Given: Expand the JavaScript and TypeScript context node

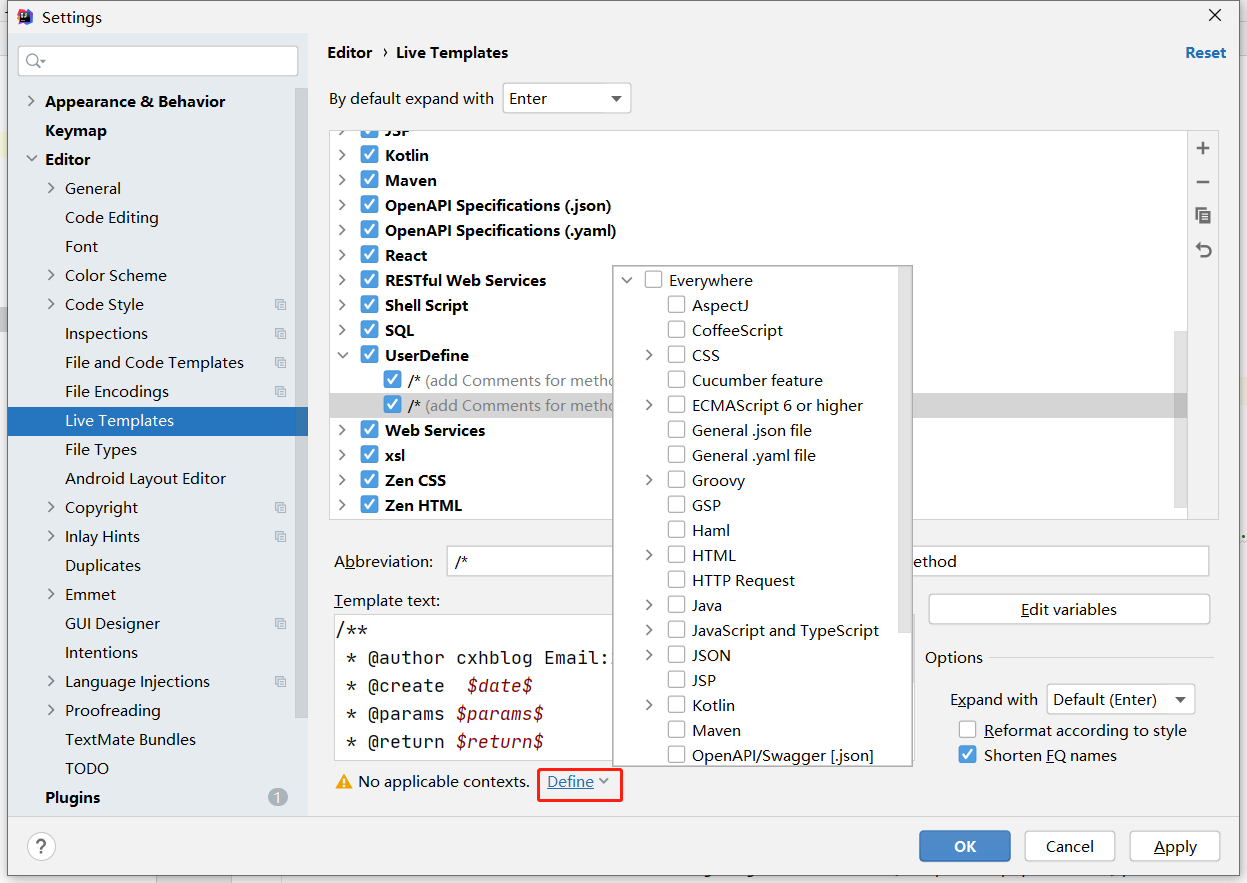Looking at the screenshot, I should [649, 630].
